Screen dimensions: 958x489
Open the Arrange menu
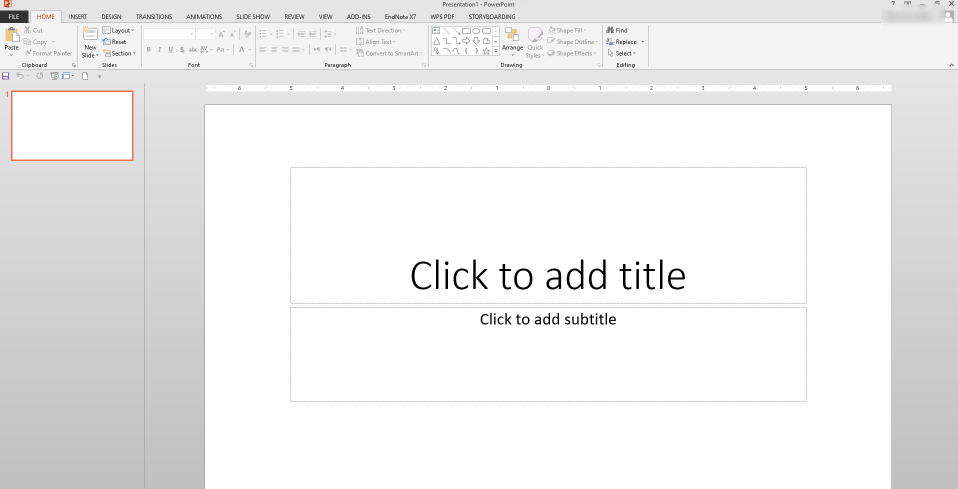pyautogui.click(x=512, y=42)
